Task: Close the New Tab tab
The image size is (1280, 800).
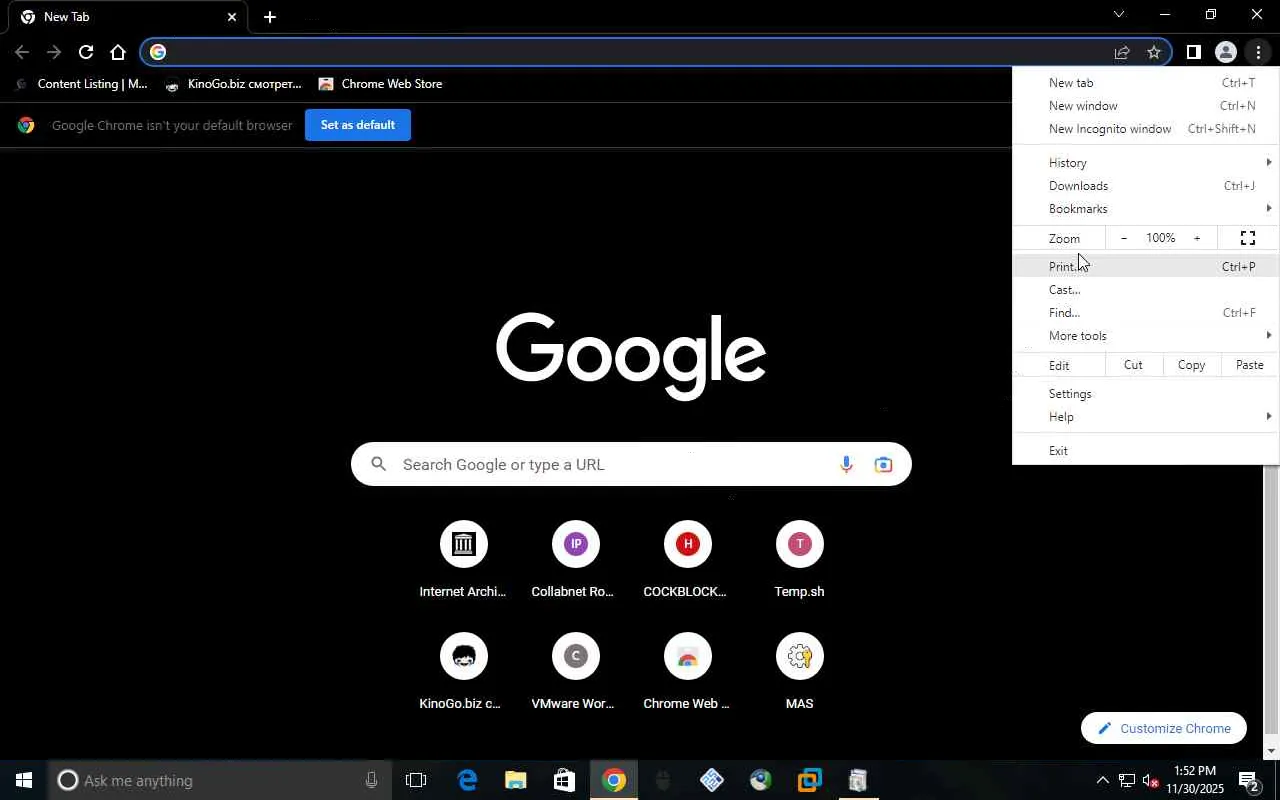Action: [x=232, y=17]
